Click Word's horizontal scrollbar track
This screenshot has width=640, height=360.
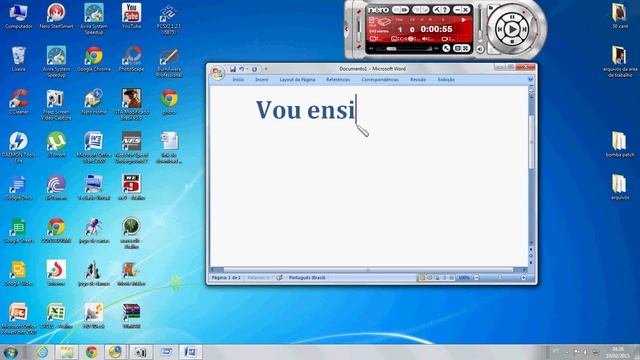click(x=367, y=270)
